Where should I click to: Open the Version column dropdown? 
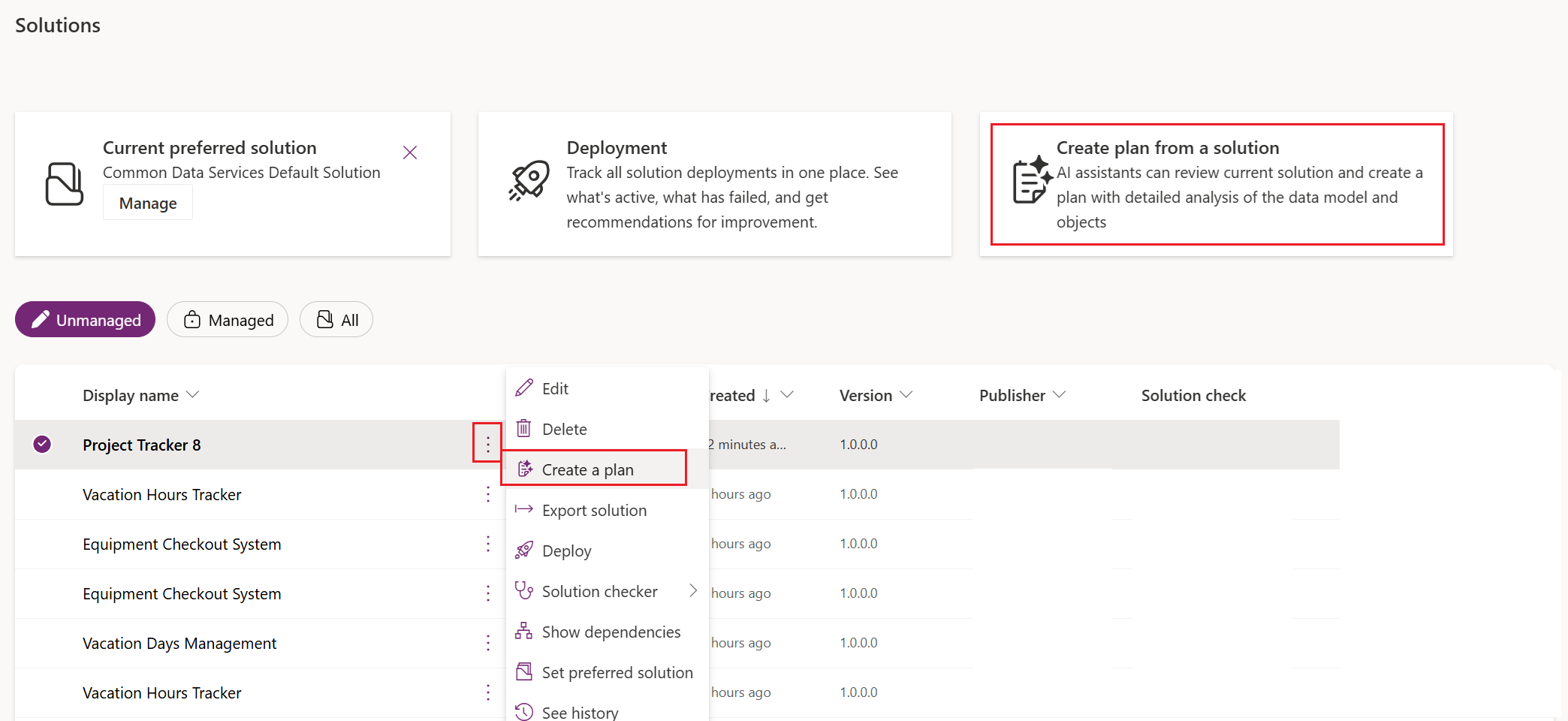(907, 394)
